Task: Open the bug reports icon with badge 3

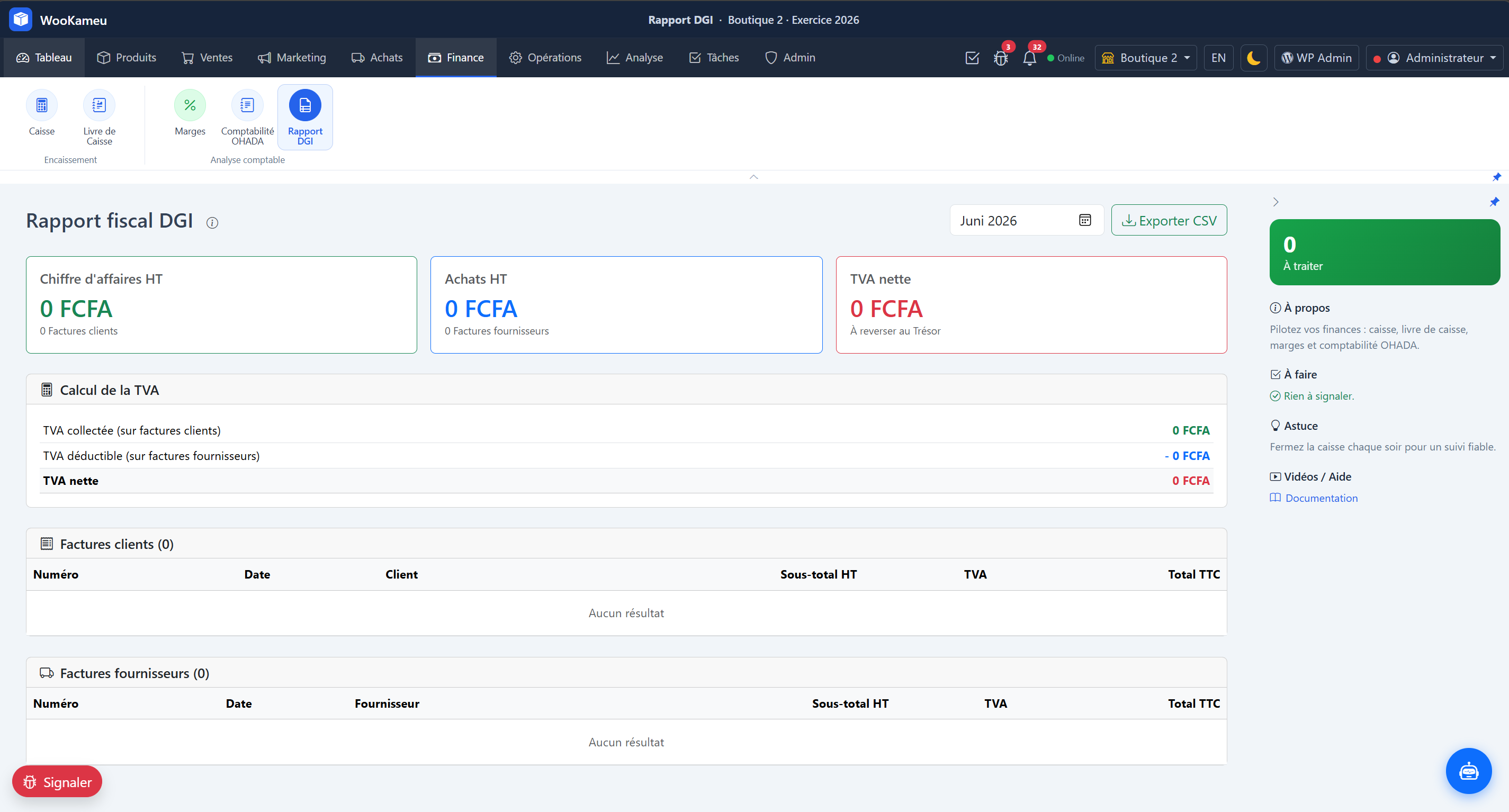Action: (1001, 58)
